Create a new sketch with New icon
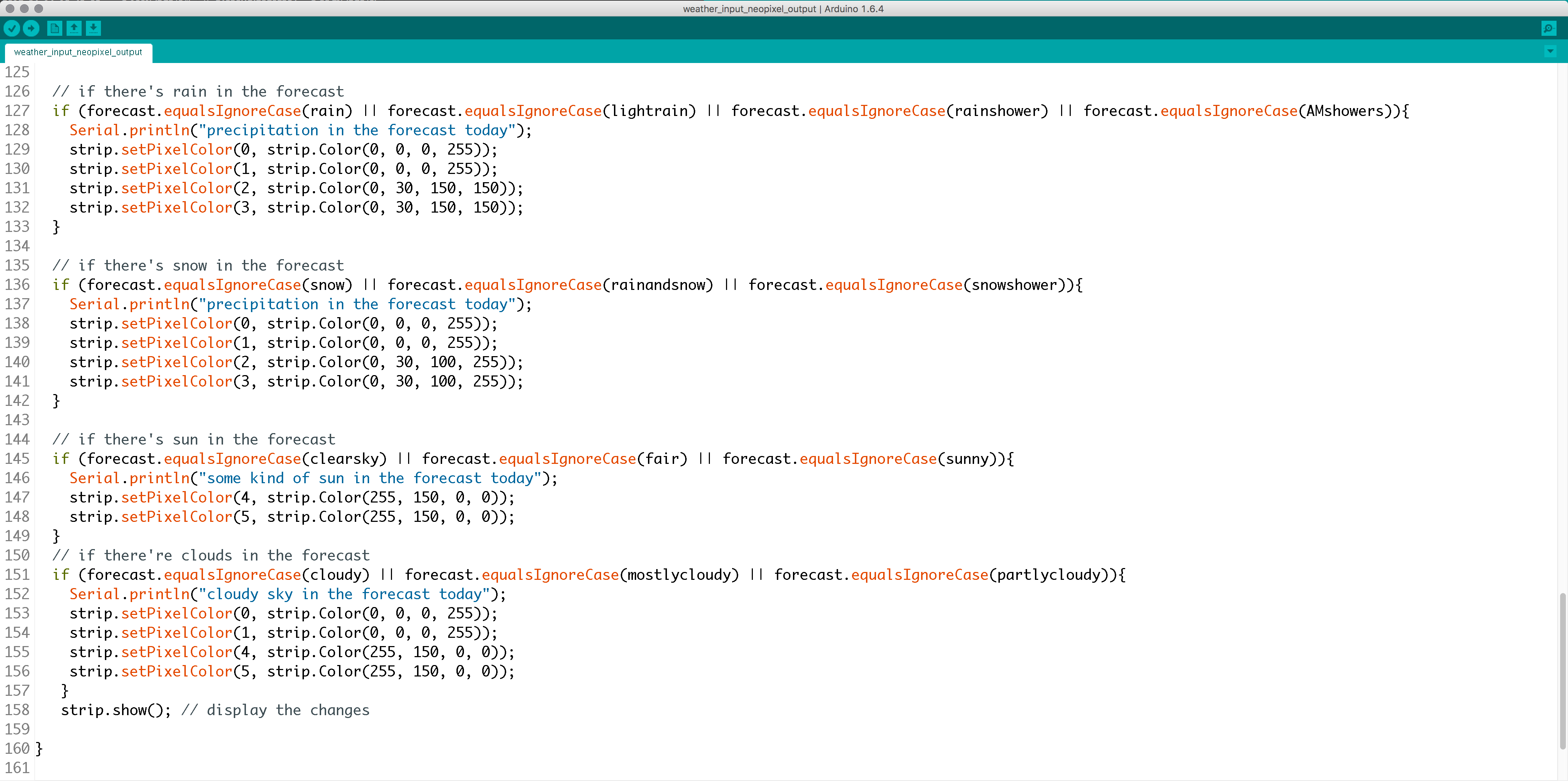 coord(54,28)
